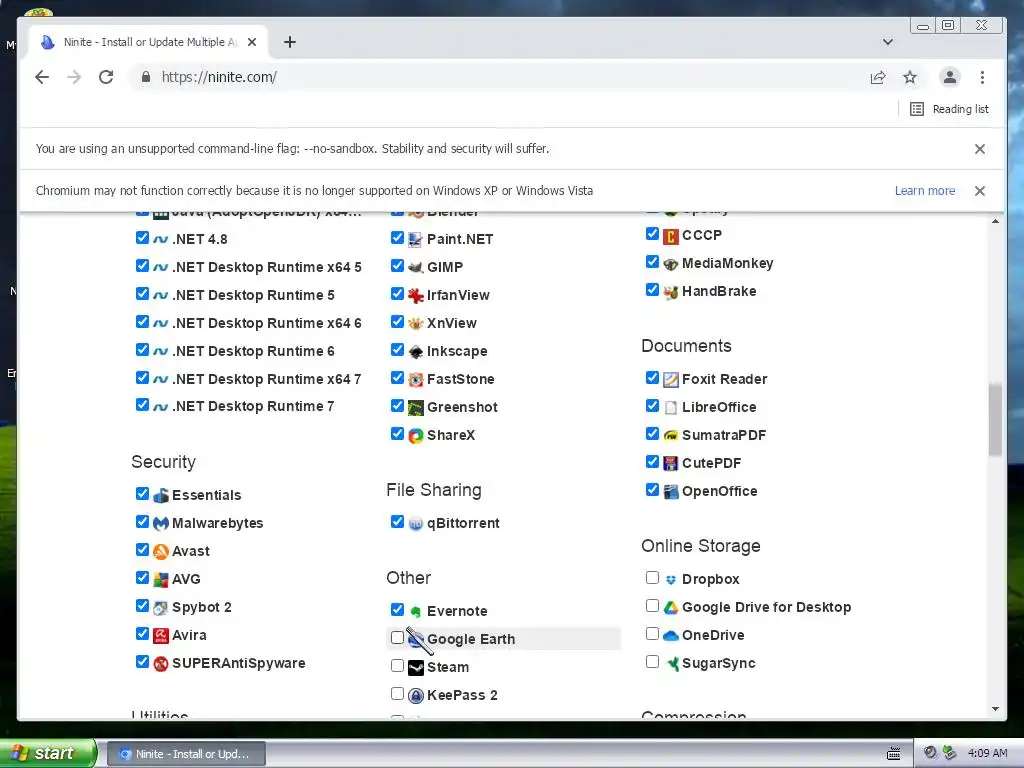
Task: Open a new browser tab
Action: click(x=290, y=42)
